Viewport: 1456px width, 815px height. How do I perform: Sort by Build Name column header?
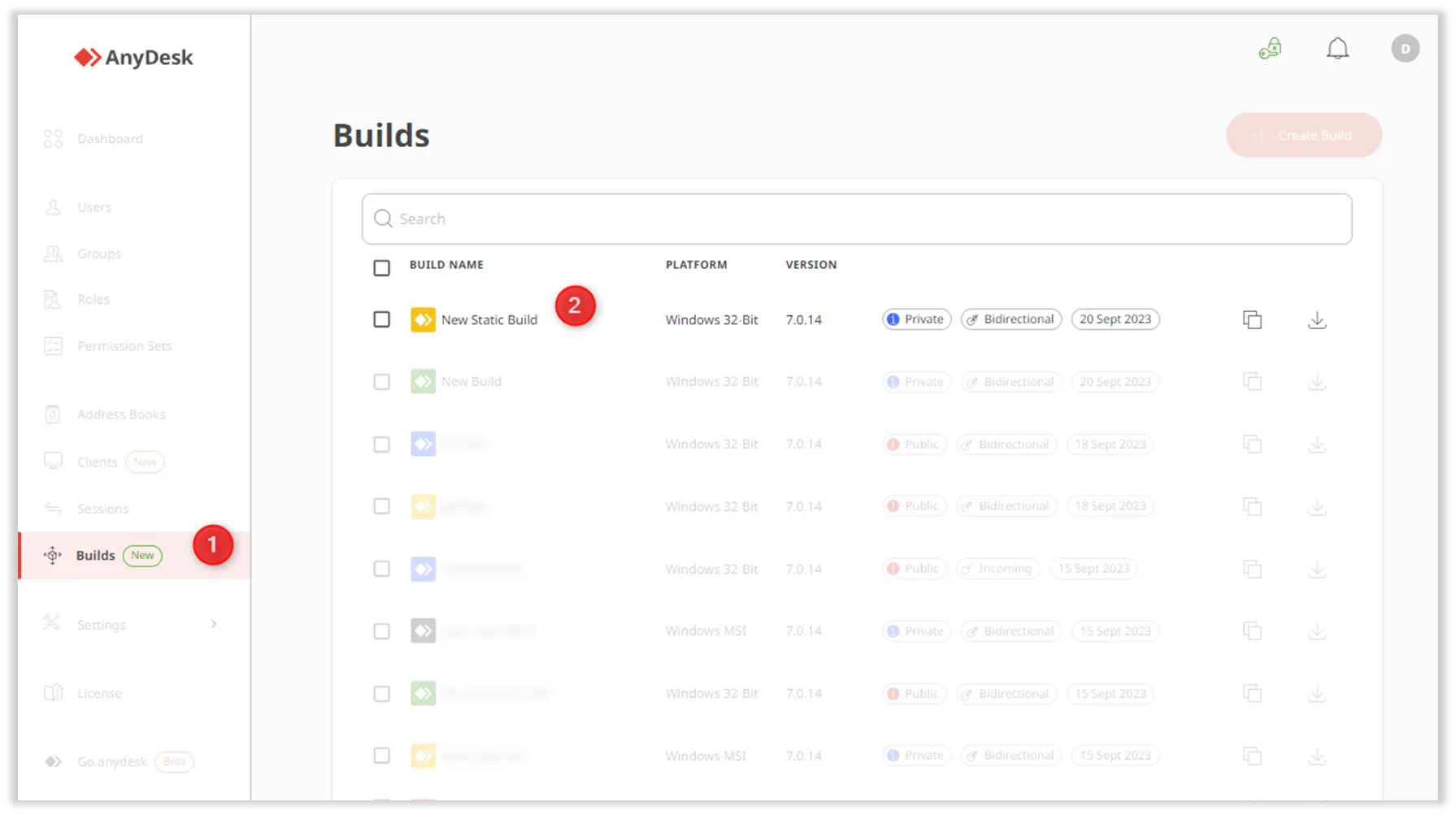[x=446, y=265]
